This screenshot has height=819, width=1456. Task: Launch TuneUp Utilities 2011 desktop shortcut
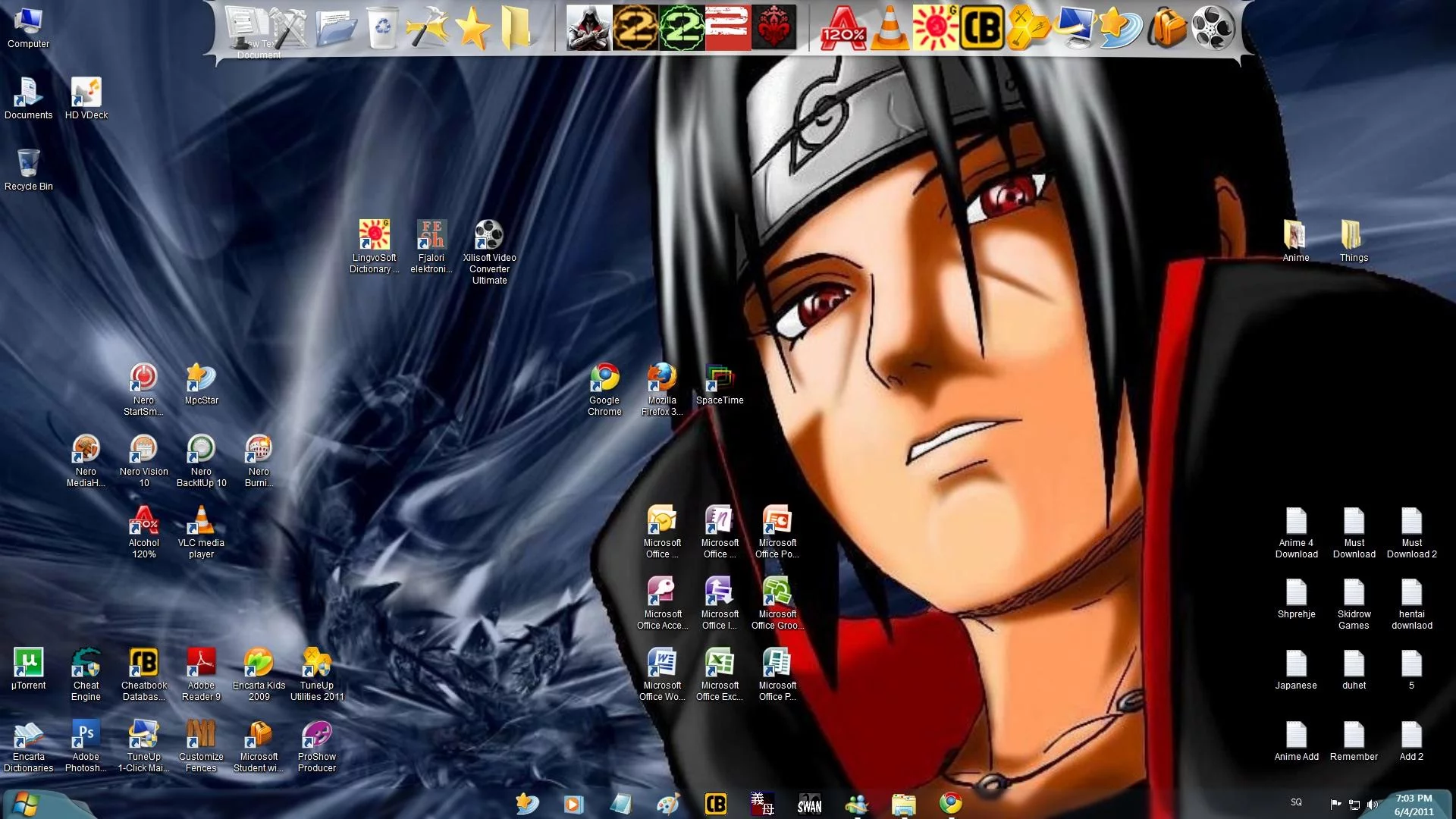click(x=316, y=674)
